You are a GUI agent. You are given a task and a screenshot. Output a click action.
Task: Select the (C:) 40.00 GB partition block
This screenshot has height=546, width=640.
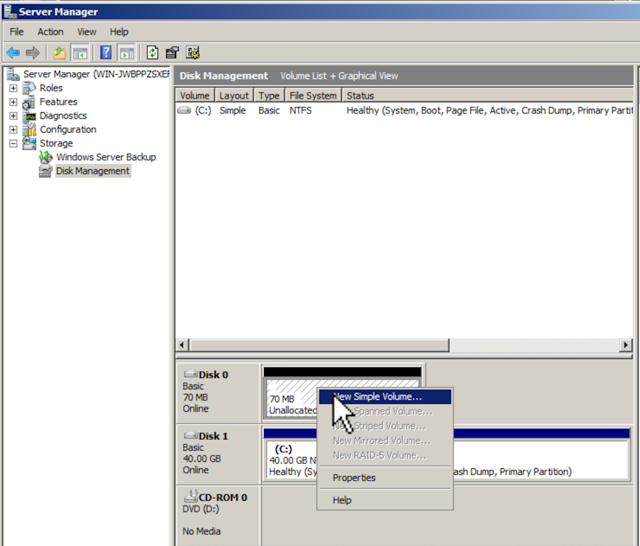tap(291, 460)
